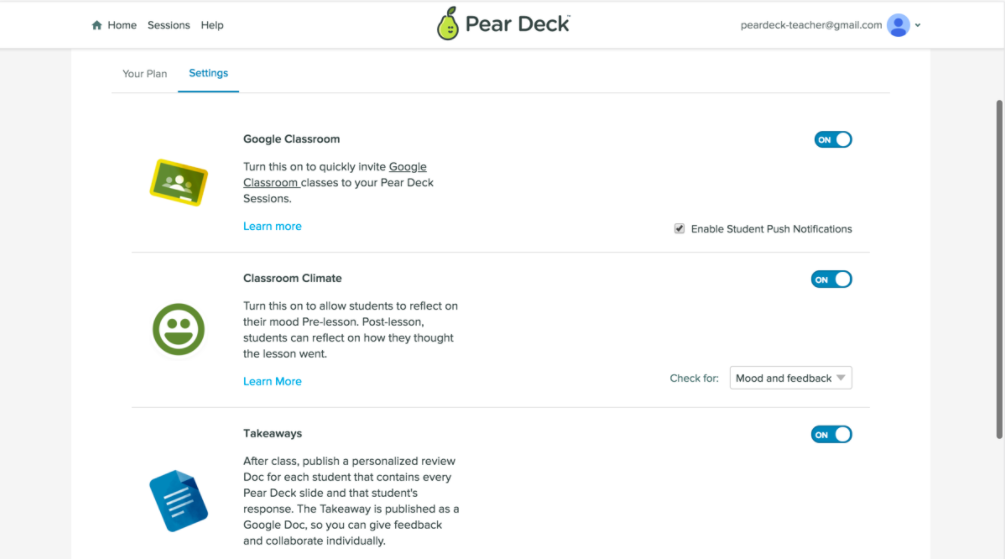Viewport: 1005px width, 559px height.
Task: Switch off the Takeaways toggle
Action: click(831, 434)
